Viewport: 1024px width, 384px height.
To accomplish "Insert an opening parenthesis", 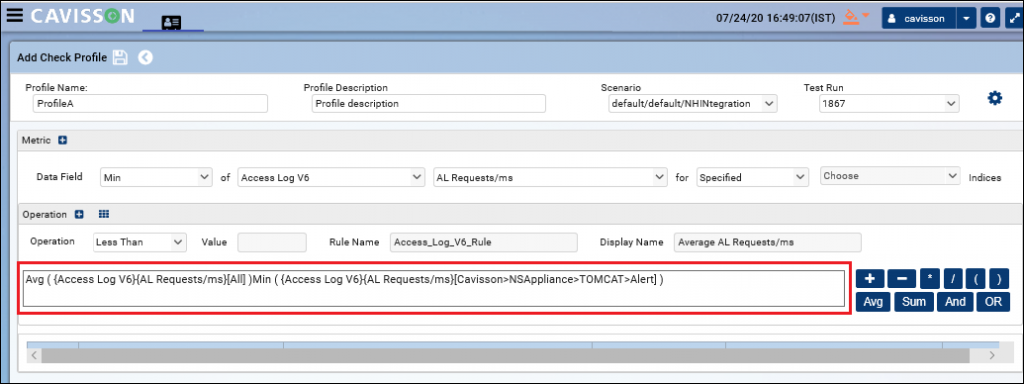I will (976, 278).
